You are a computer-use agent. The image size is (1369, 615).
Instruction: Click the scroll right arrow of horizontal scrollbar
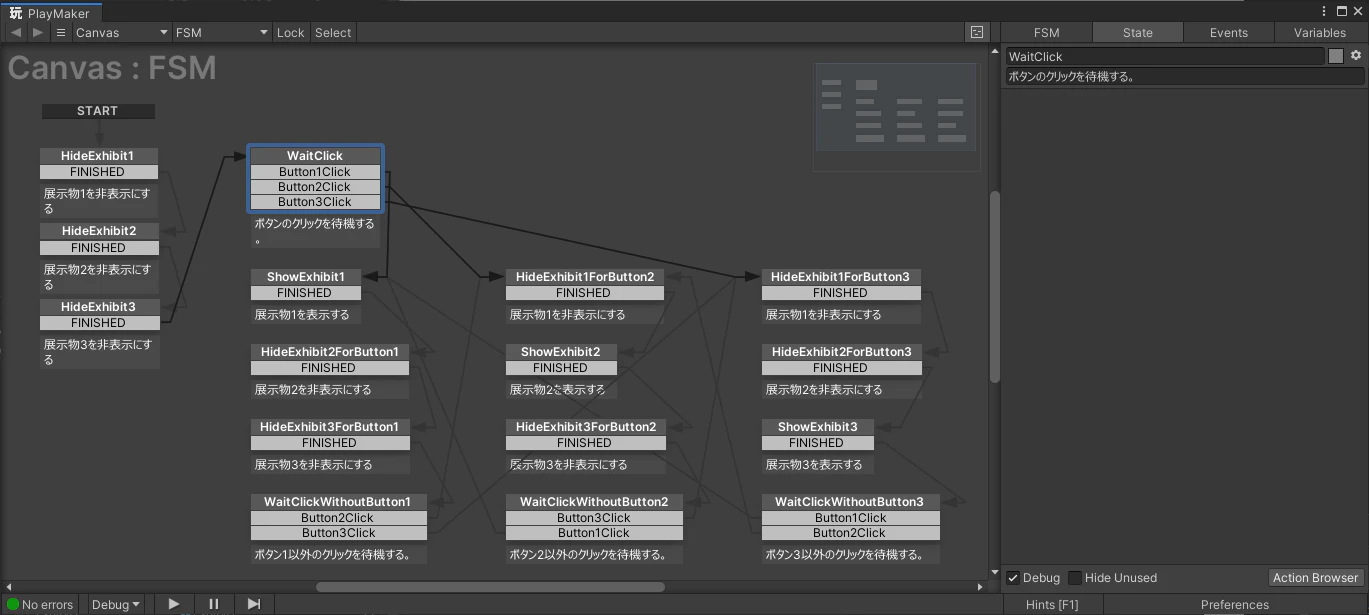980,587
